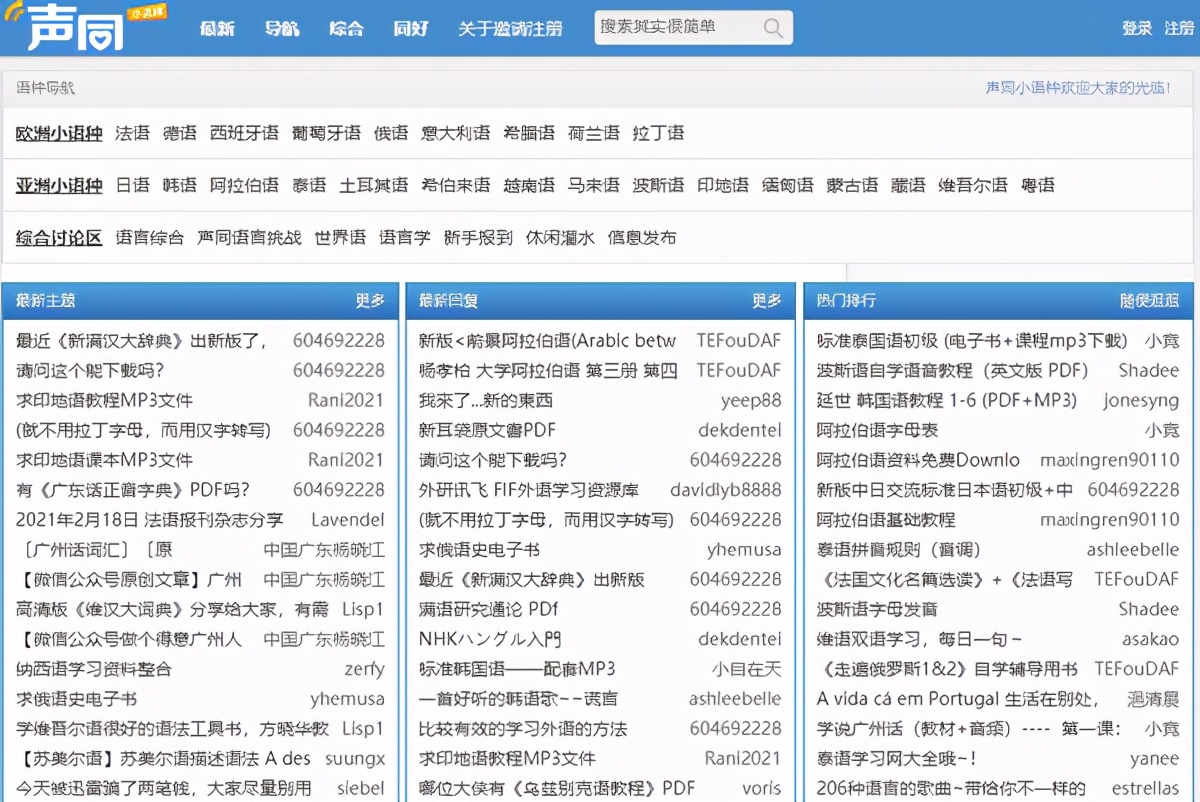The height and width of the screenshot is (802, 1200).
Task: Click 随便逛逛 in the 热门排行 panel
Action: point(1150,302)
